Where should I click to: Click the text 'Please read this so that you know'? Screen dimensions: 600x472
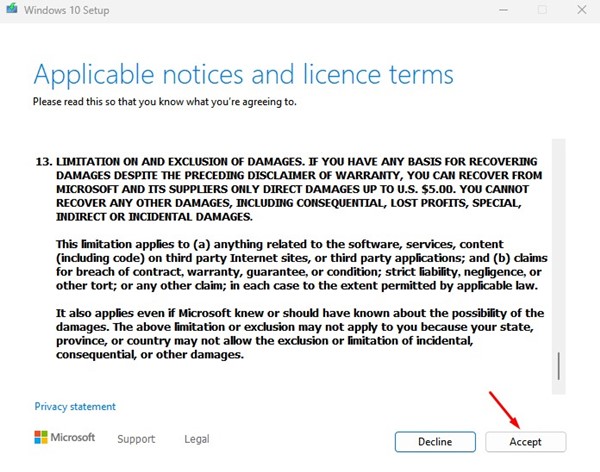point(108,102)
